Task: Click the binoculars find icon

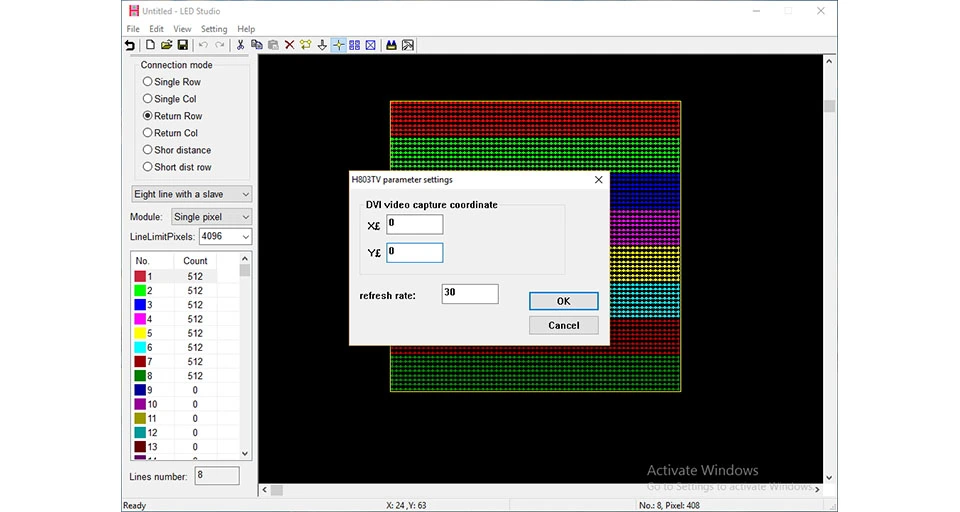Action: [391, 45]
